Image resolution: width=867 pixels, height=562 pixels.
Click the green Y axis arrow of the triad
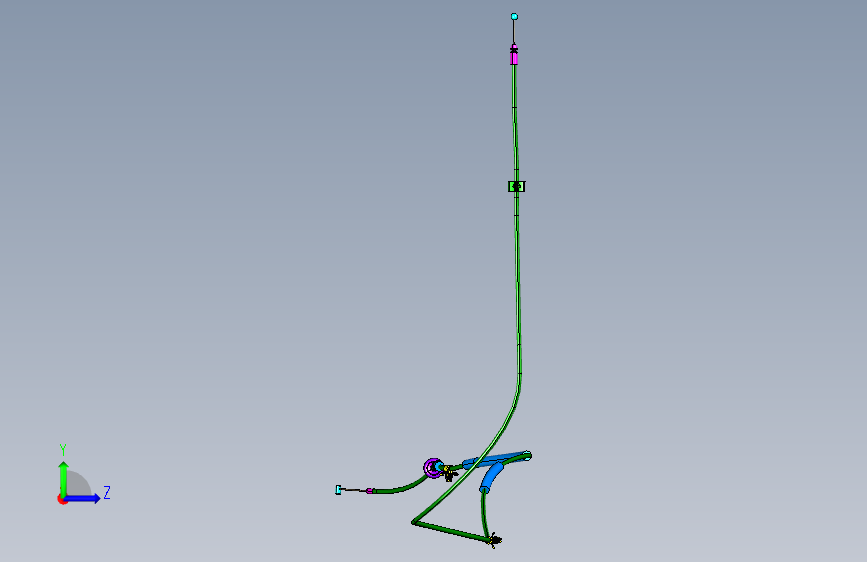click(64, 478)
